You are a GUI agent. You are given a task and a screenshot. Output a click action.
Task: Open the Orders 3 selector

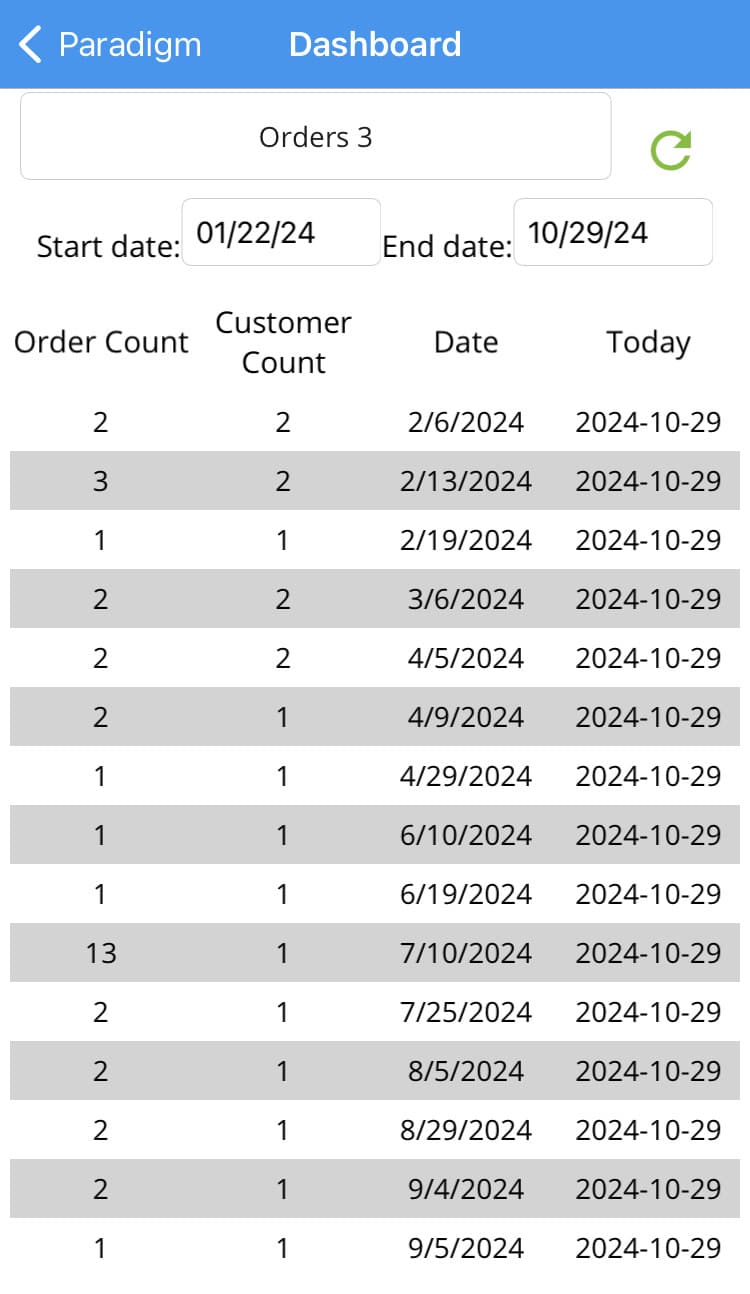[x=316, y=136]
